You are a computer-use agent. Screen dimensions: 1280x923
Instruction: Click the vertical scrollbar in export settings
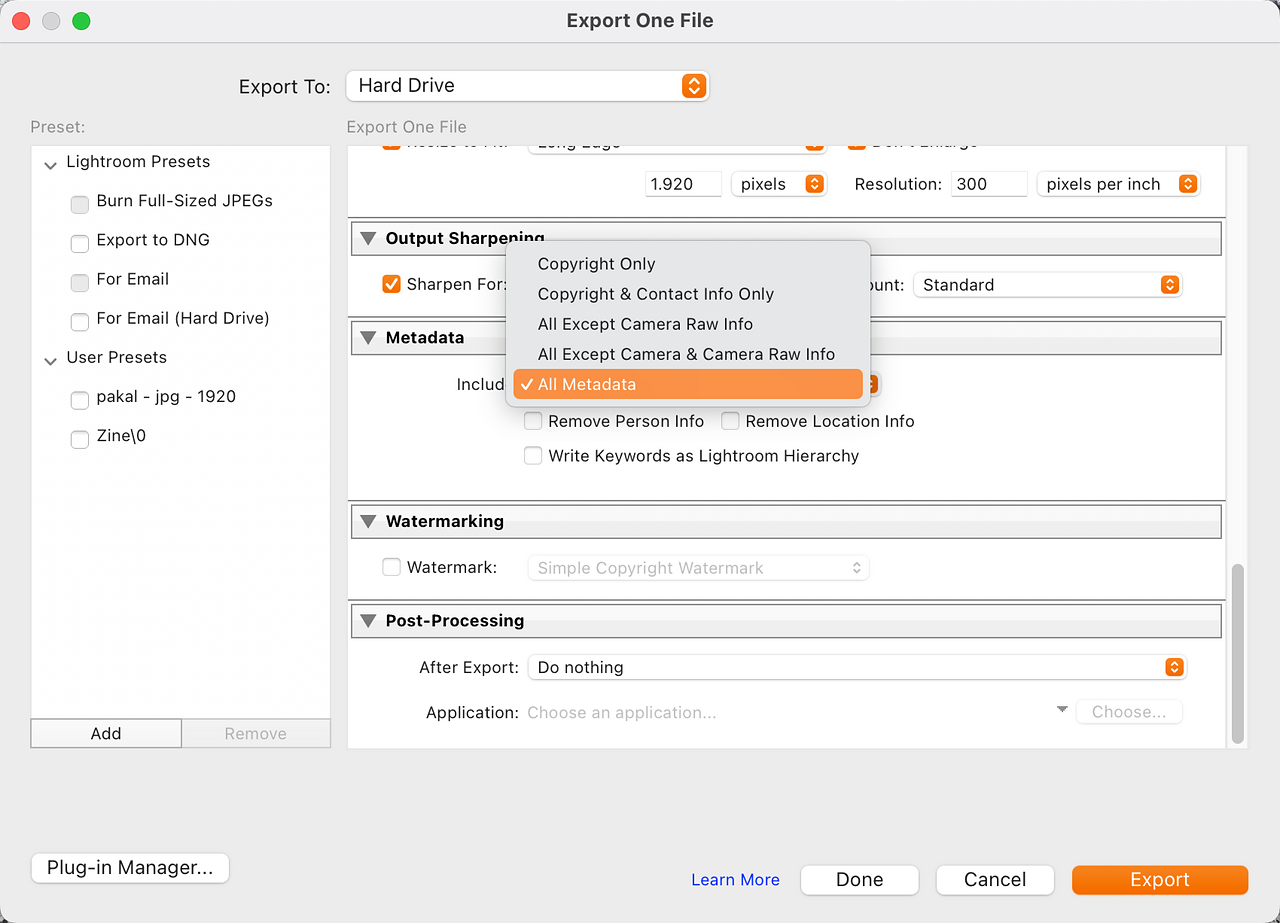(x=1238, y=654)
